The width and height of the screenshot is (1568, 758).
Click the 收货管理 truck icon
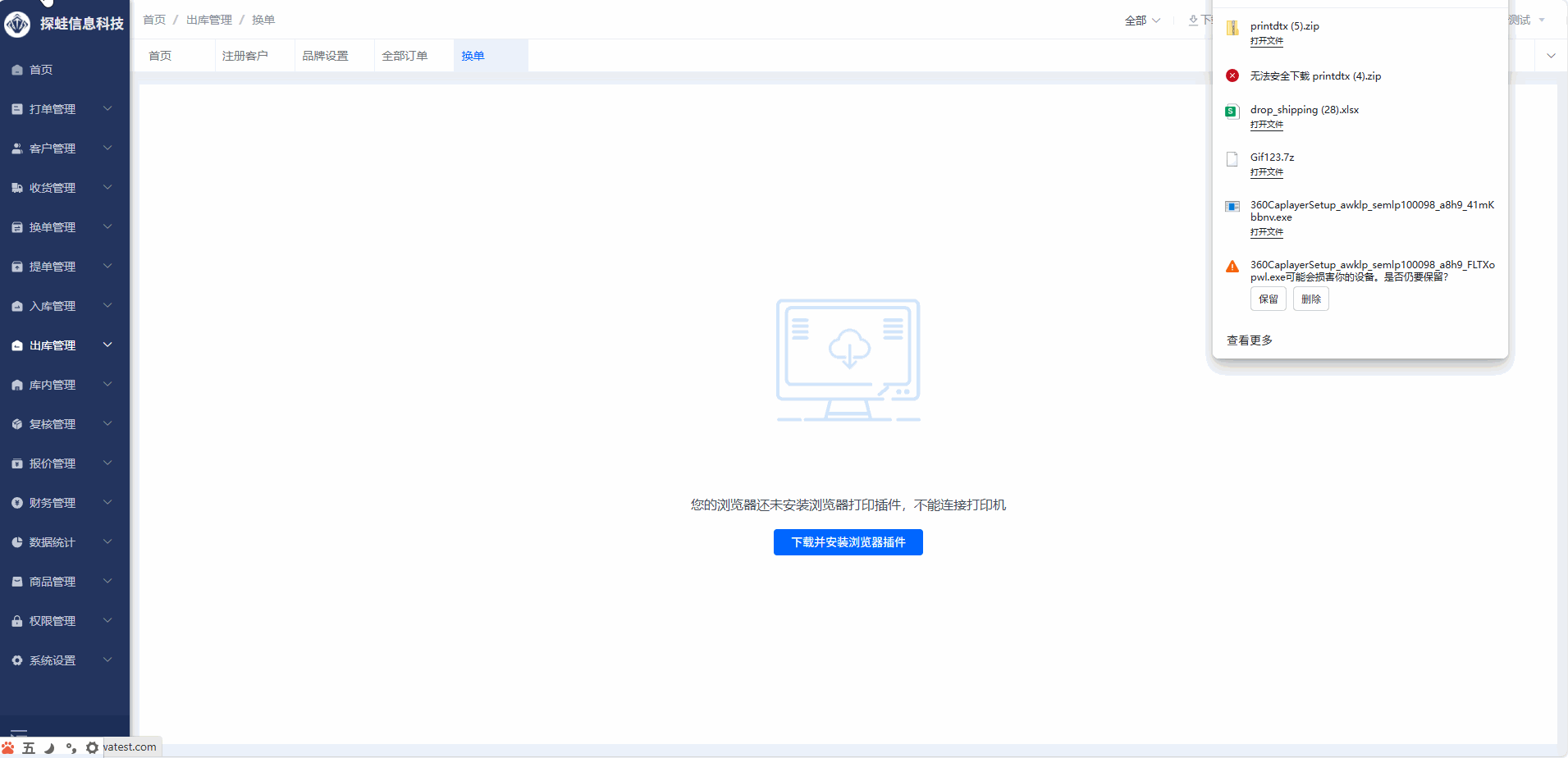[x=17, y=188]
